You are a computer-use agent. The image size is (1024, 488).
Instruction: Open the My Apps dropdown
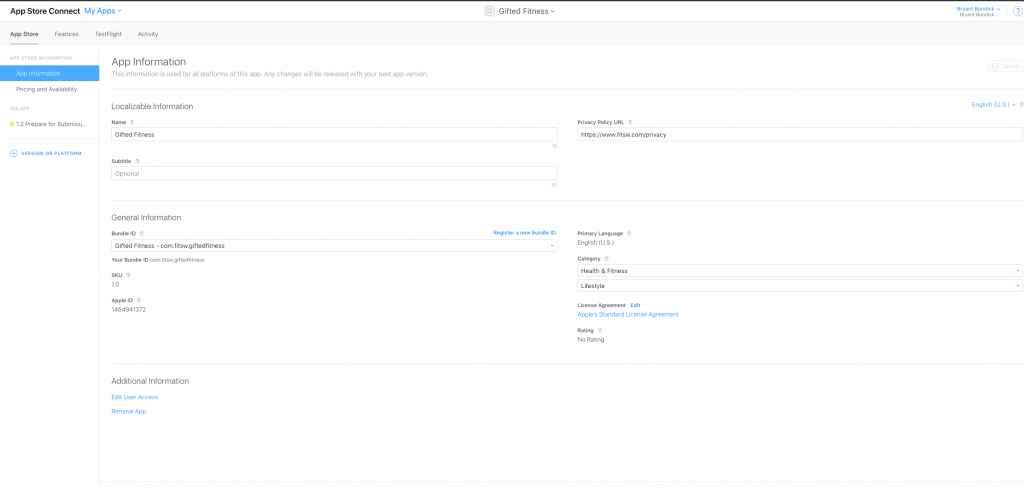103,11
